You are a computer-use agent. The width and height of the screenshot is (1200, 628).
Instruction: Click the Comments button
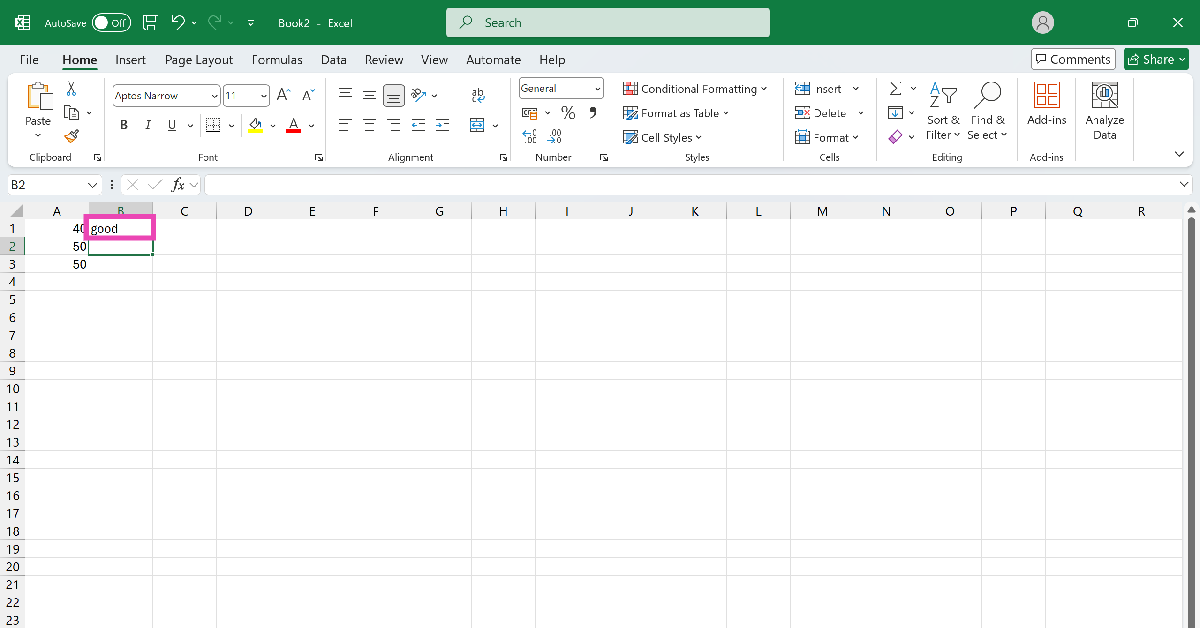pyautogui.click(x=1073, y=59)
